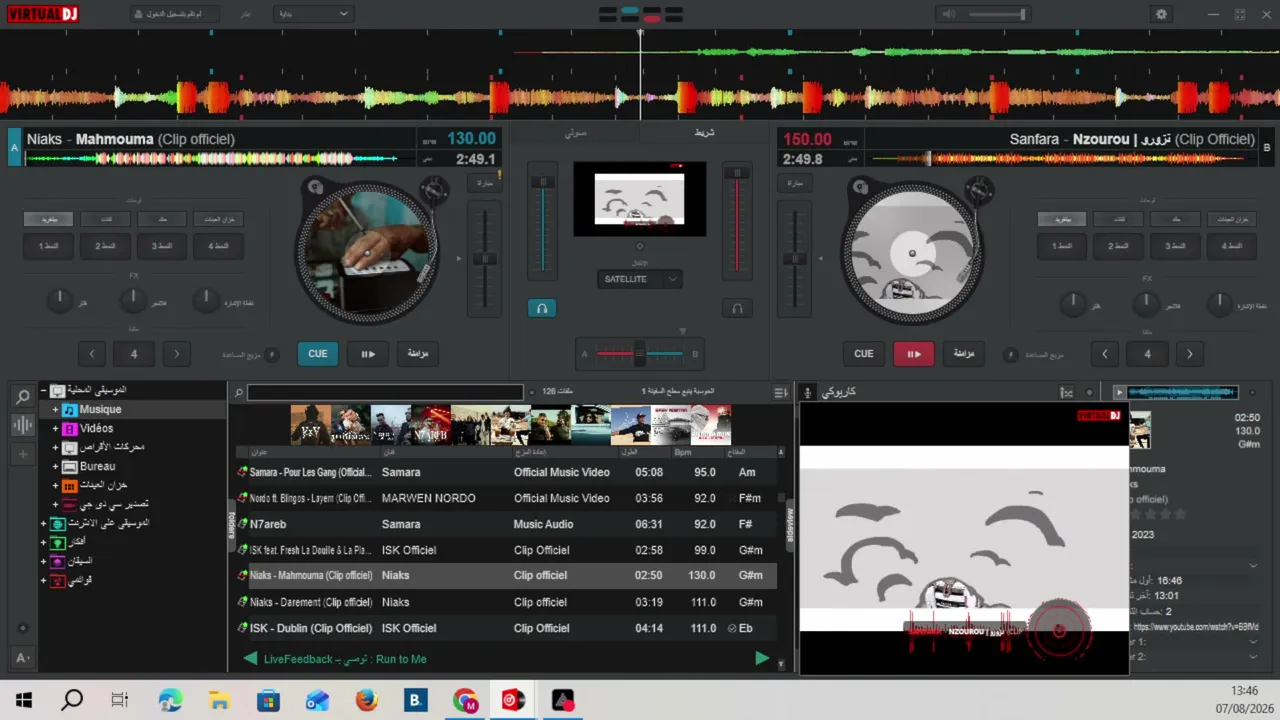Open Windows taskbar search
The height and width of the screenshot is (720, 1280).
pos(72,700)
